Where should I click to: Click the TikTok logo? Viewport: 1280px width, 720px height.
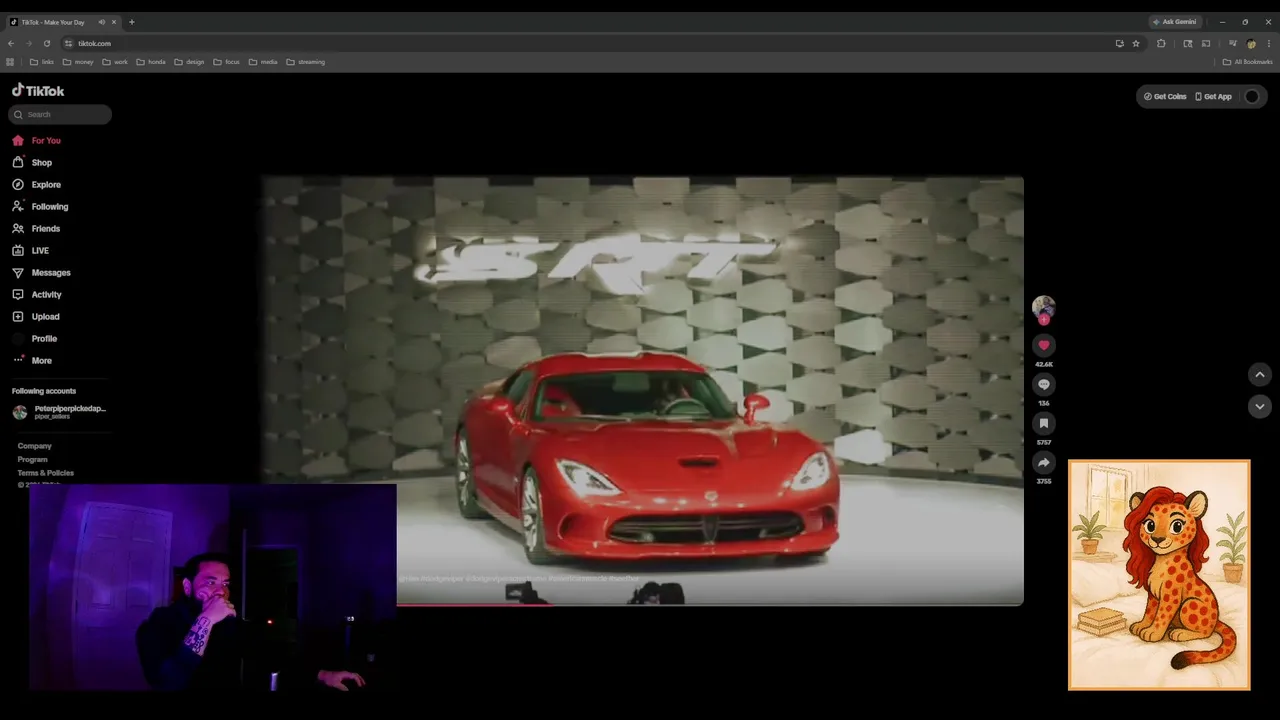click(38, 90)
